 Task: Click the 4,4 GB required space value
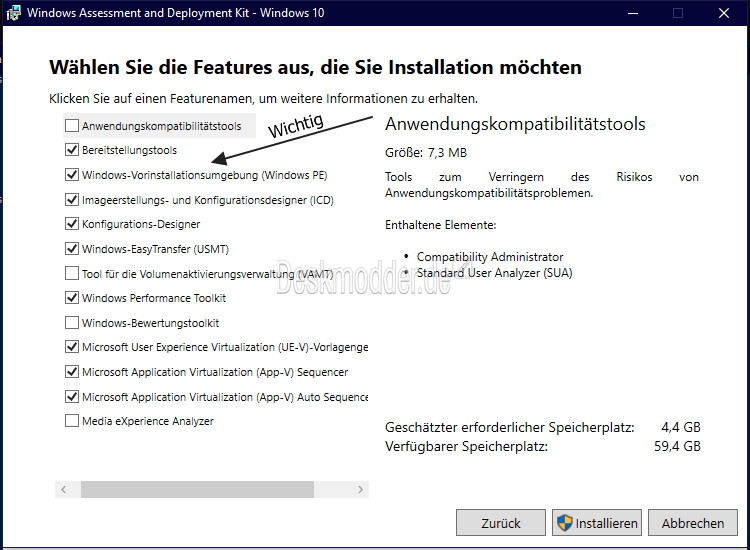681,427
